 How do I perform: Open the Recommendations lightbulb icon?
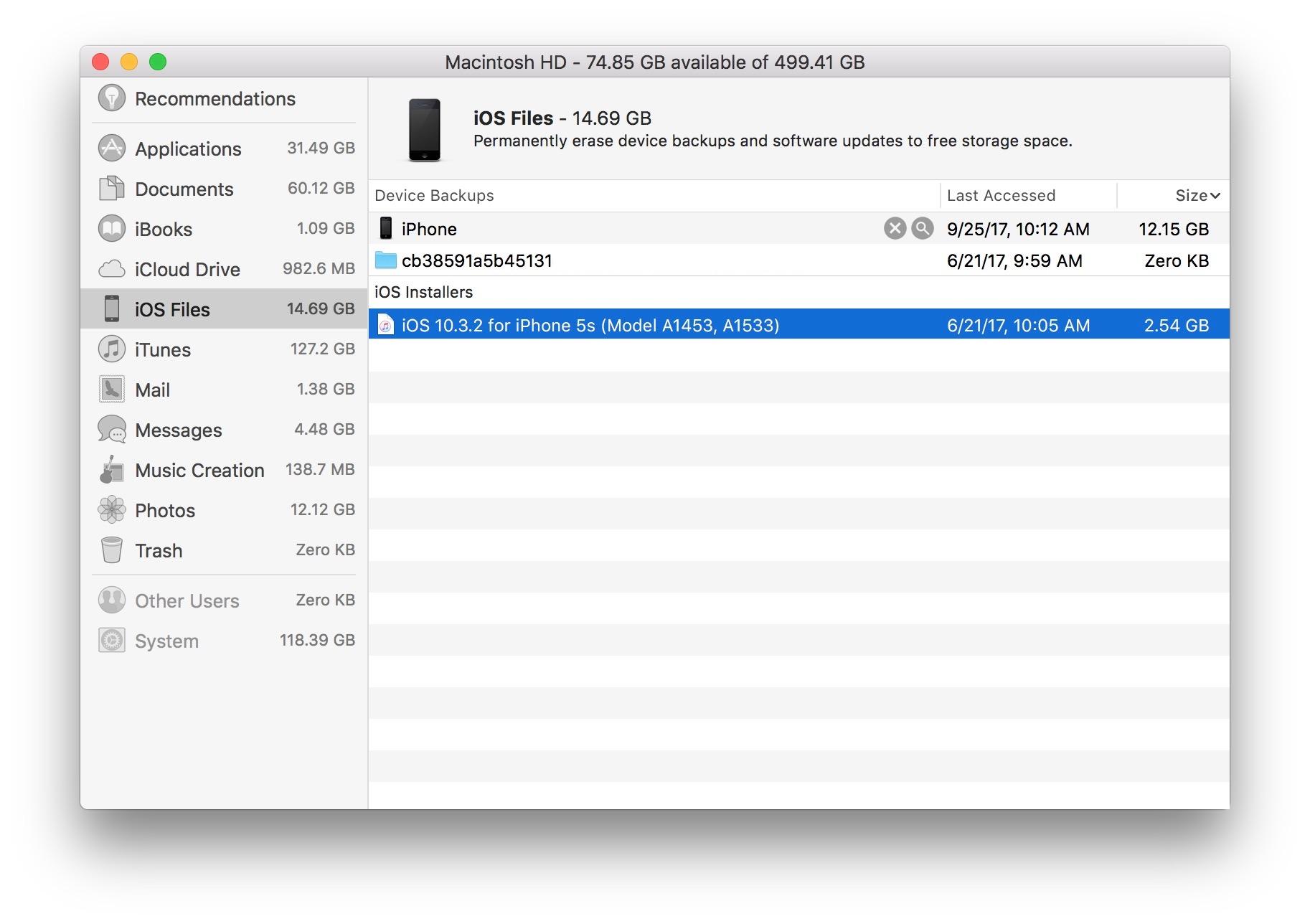pos(111,98)
